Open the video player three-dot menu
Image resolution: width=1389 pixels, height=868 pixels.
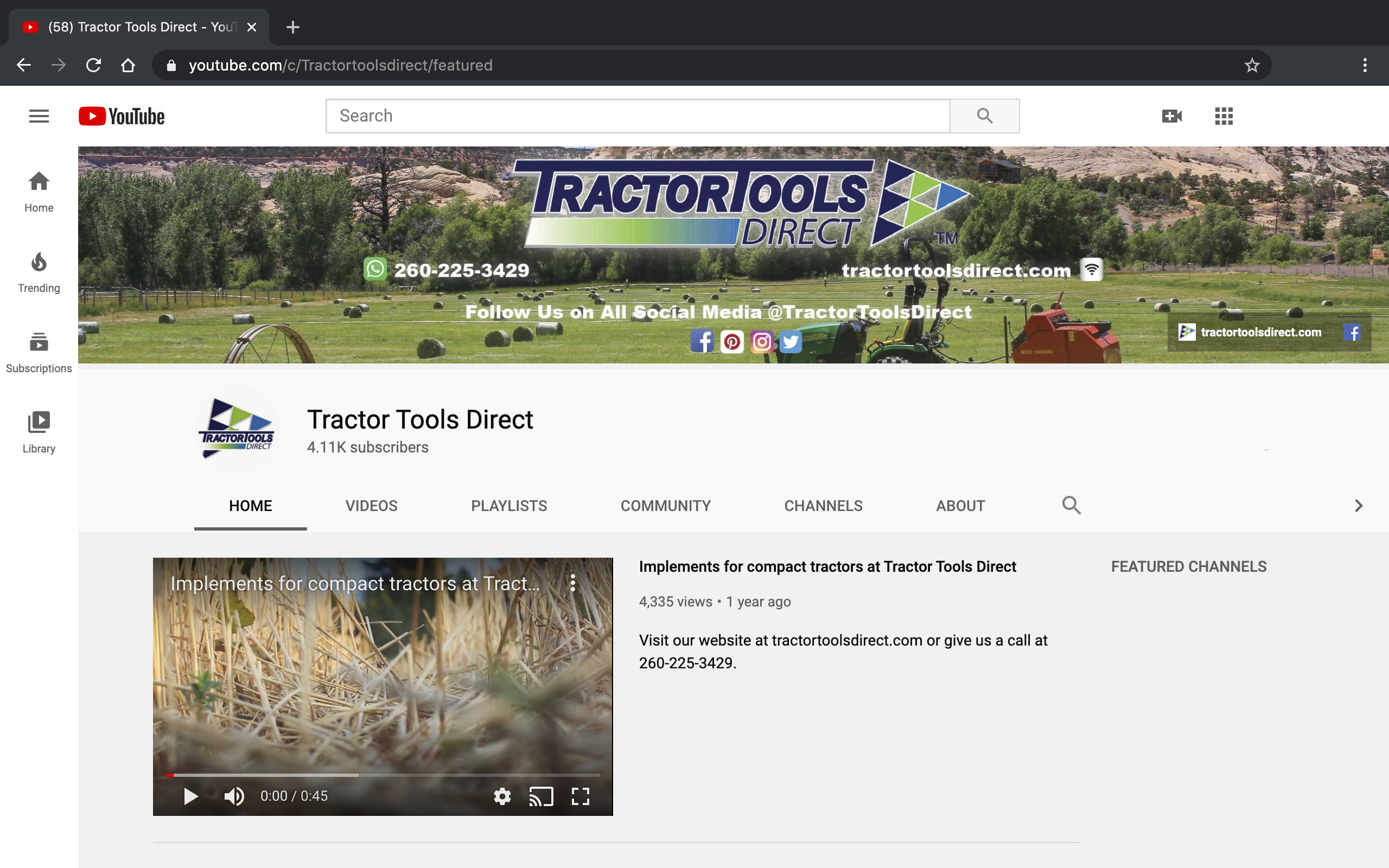coord(573,583)
